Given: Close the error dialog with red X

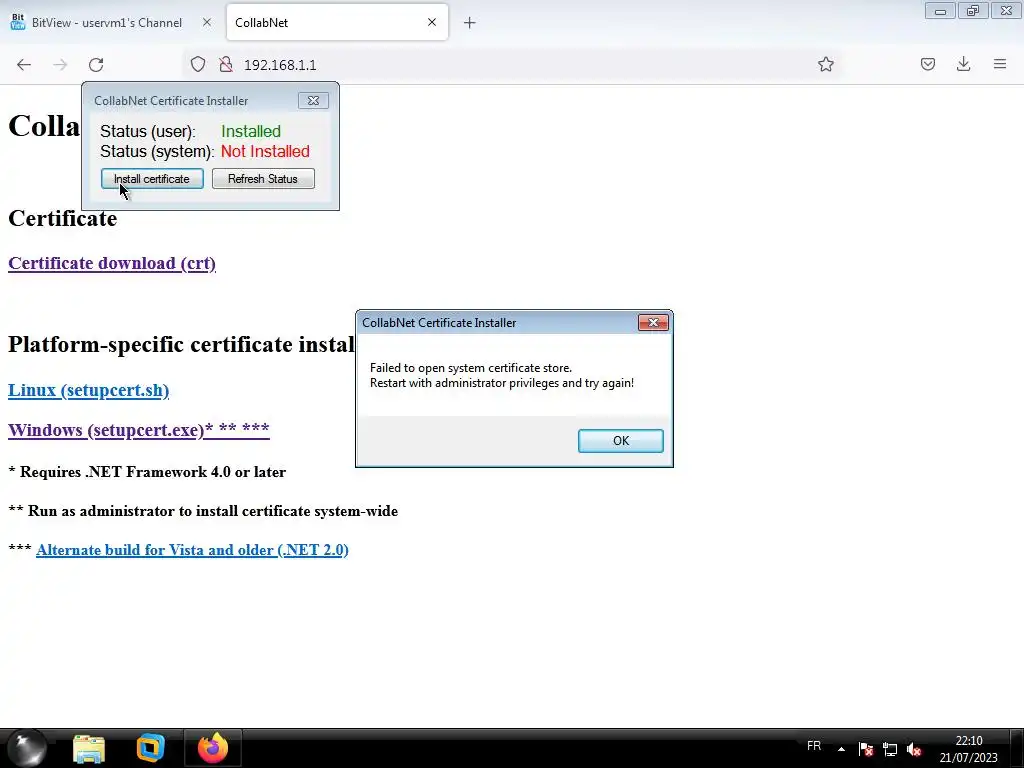Looking at the screenshot, I should click(x=653, y=323).
